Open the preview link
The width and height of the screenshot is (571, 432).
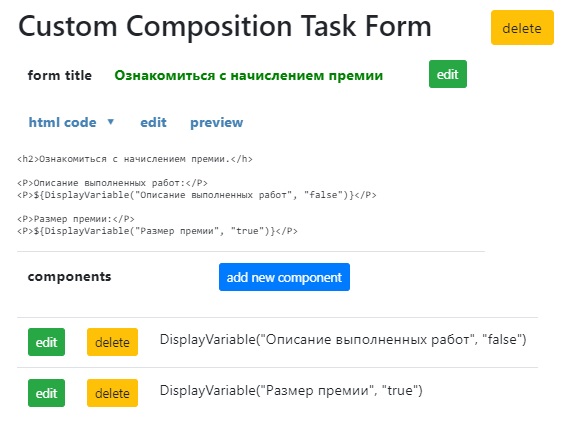tap(217, 122)
